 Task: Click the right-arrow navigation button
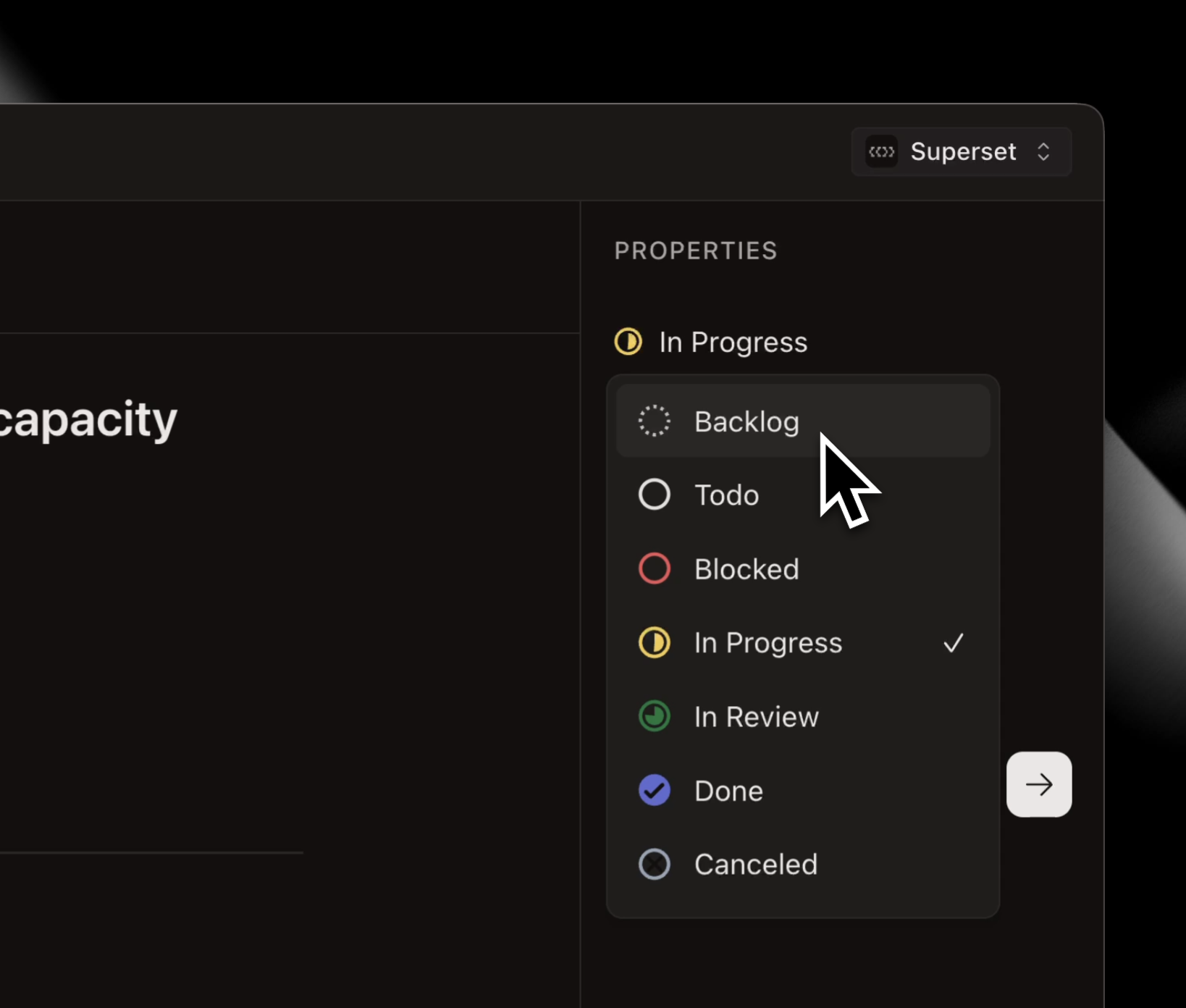click(1039, 784)
